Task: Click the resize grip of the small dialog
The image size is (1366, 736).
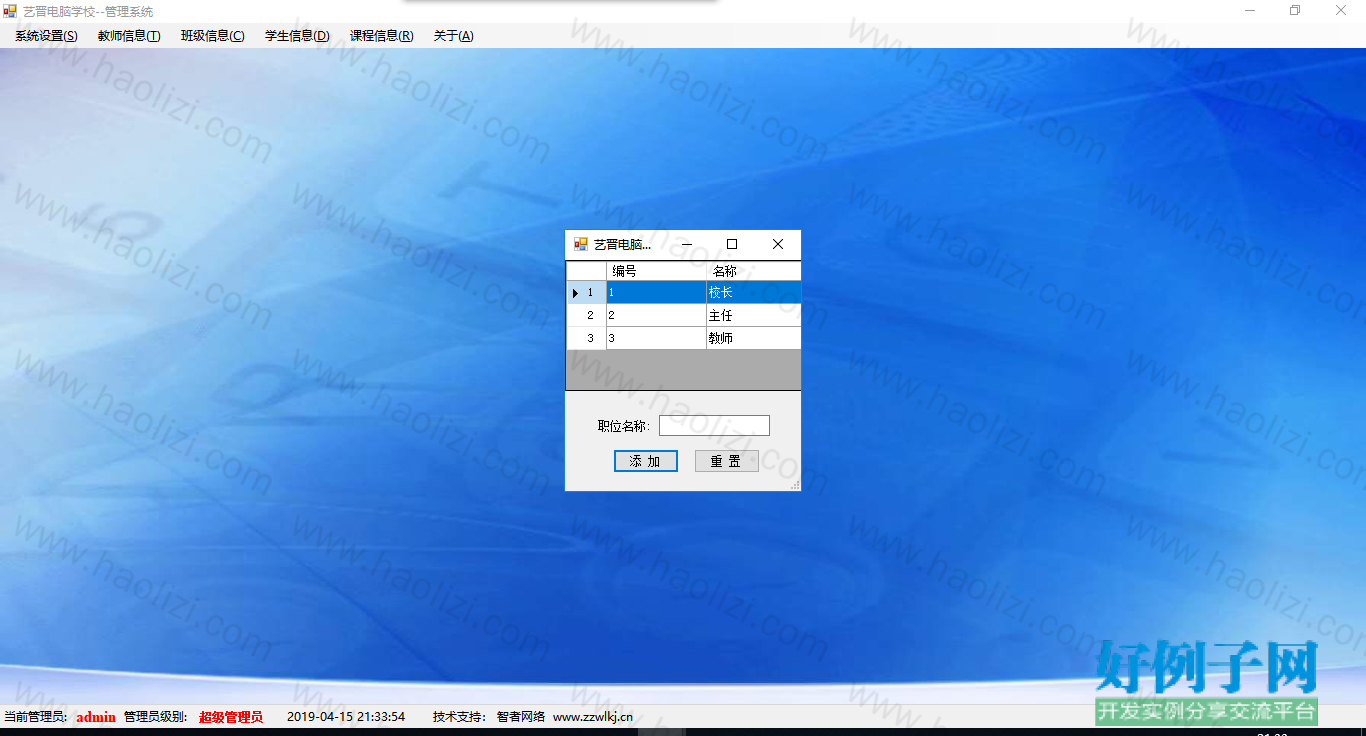Action: tap(795, 485)
